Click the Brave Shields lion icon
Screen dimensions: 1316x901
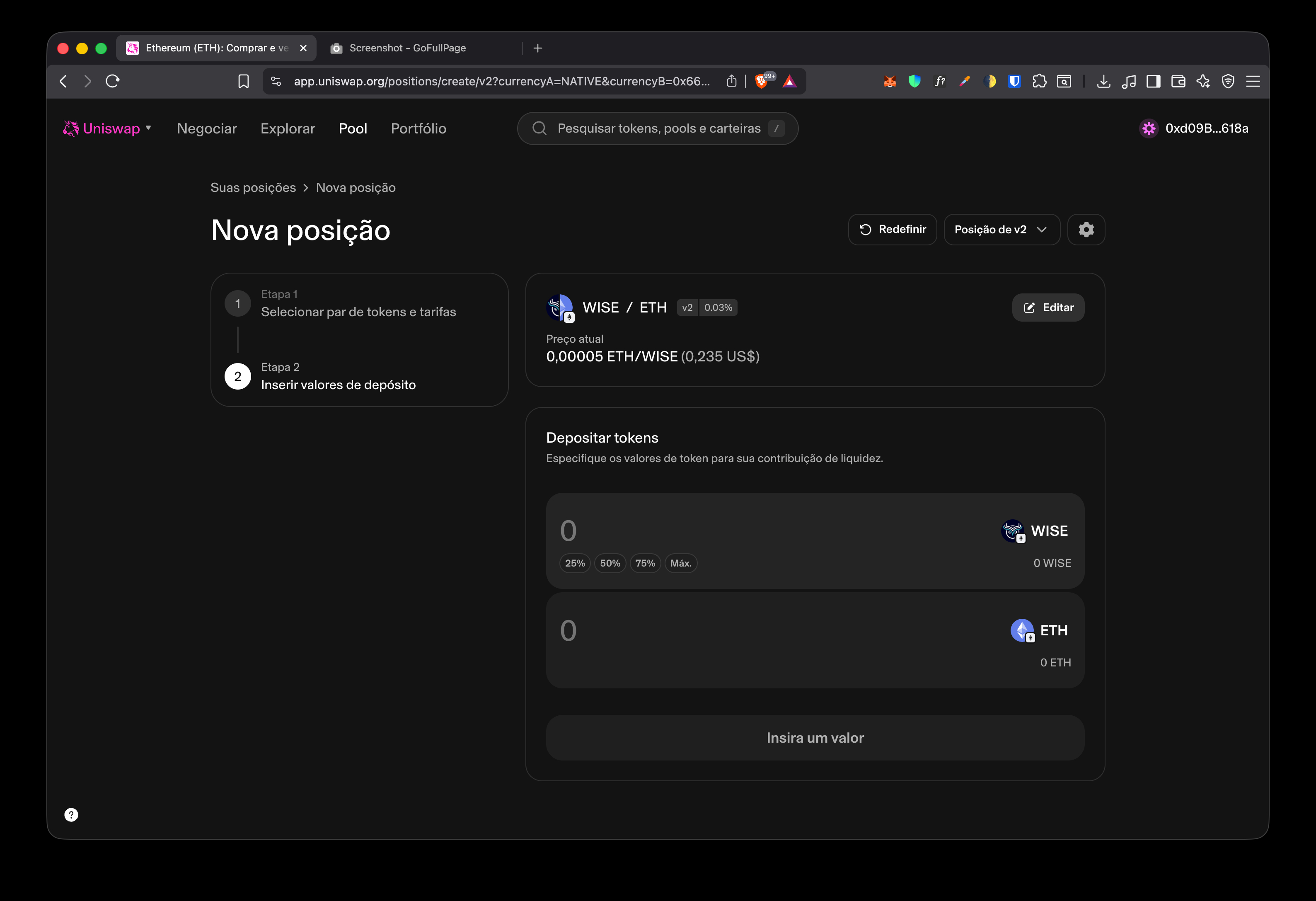tap(762, 82)
